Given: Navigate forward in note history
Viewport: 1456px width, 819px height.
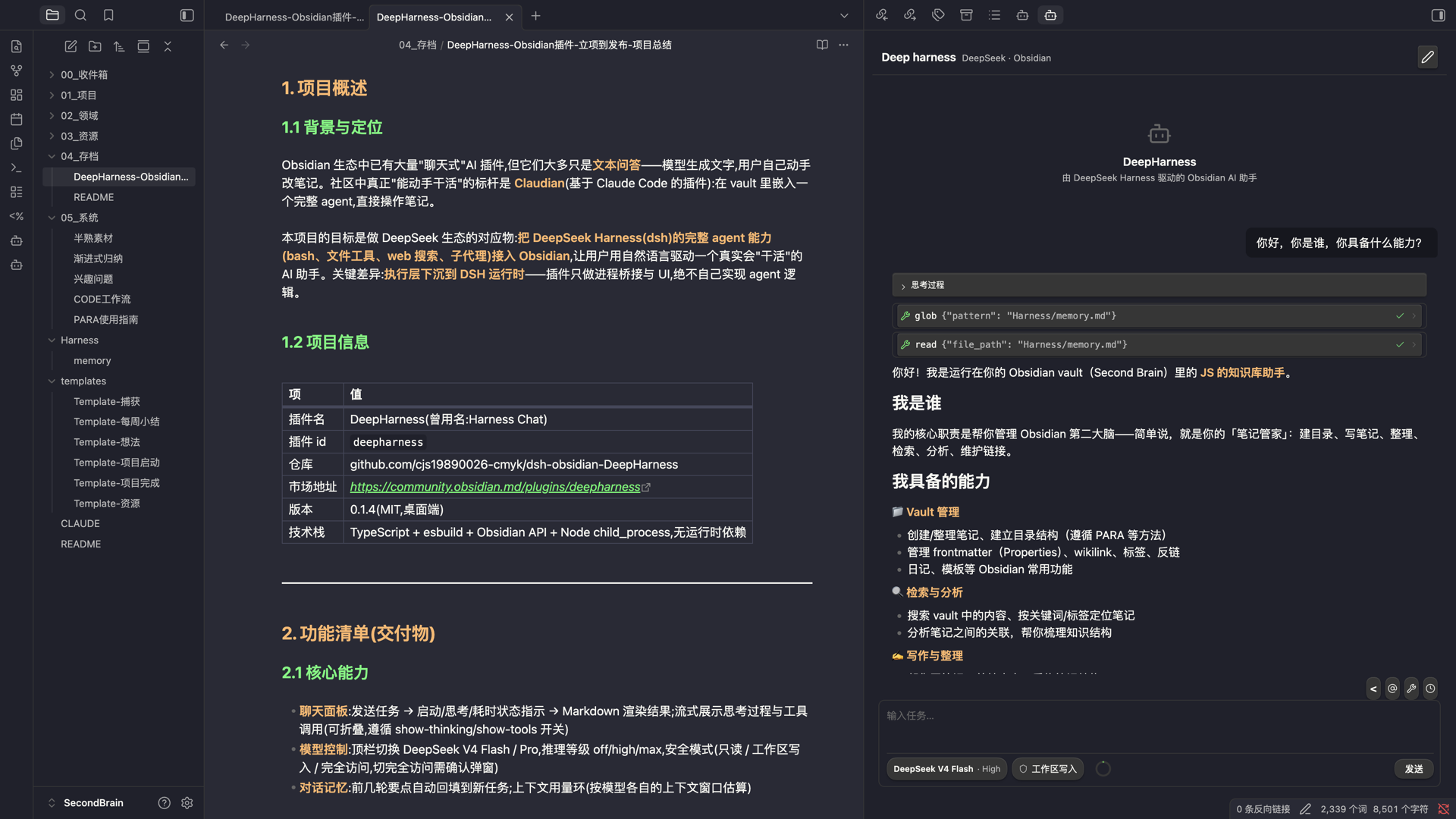Looking at the screenshot, I should [x=246, y=45].
